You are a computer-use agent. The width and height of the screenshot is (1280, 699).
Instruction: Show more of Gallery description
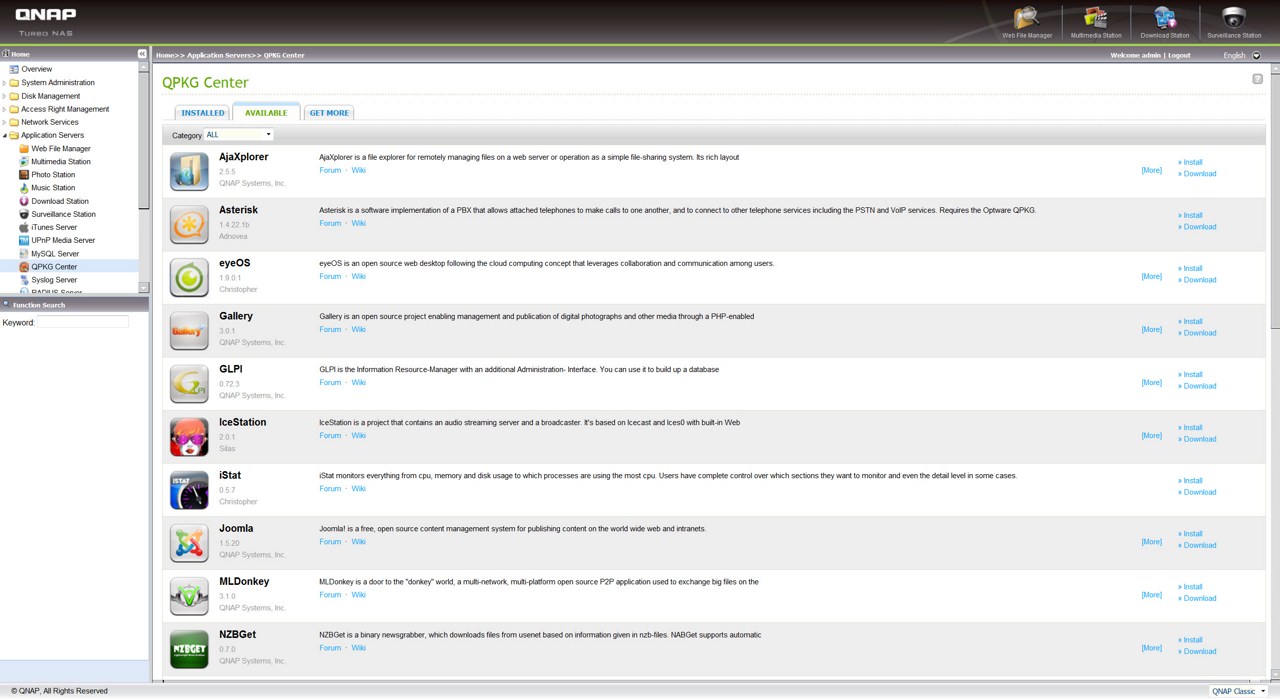point(1152,329)
